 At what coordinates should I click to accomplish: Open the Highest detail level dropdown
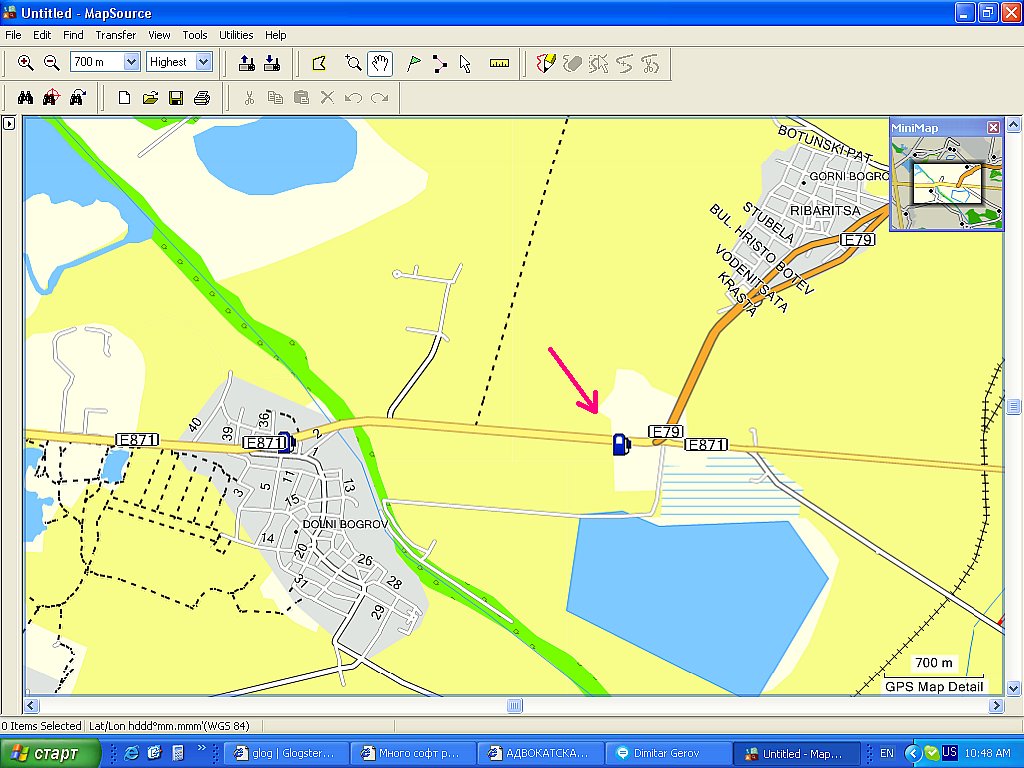(x=204, y=62)
